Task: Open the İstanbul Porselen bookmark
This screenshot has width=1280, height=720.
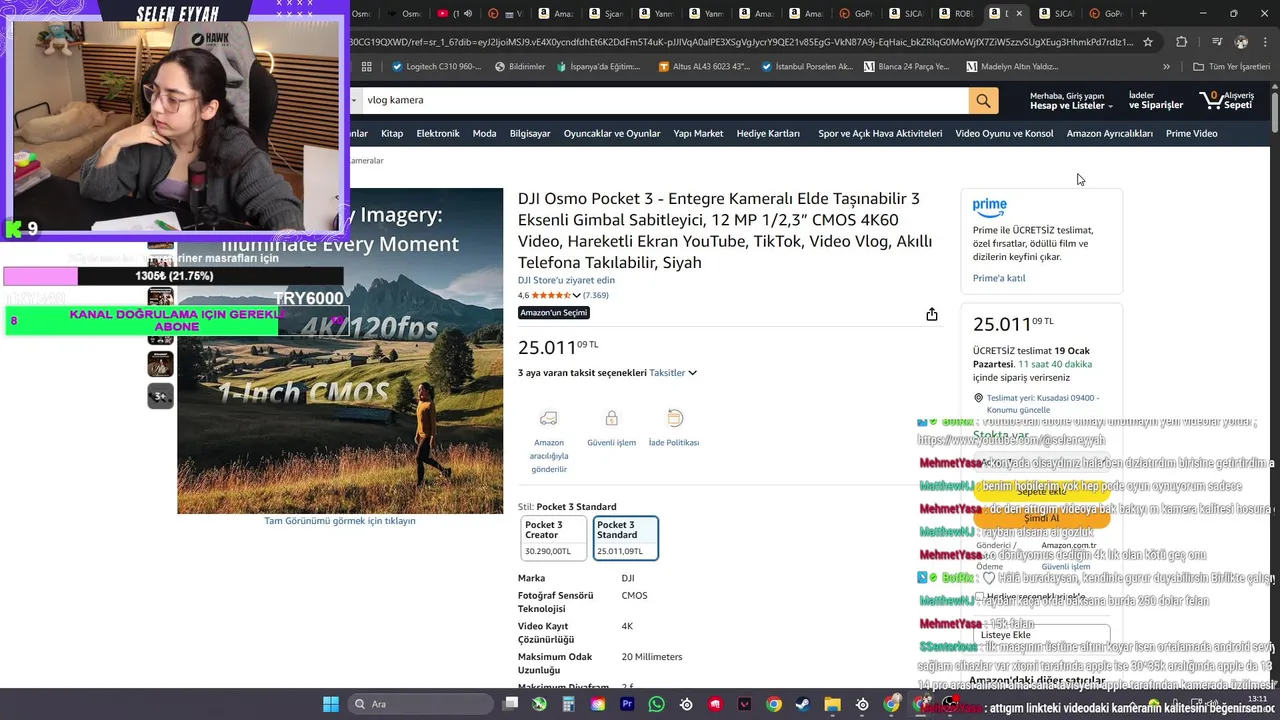Action: [806, 67]
